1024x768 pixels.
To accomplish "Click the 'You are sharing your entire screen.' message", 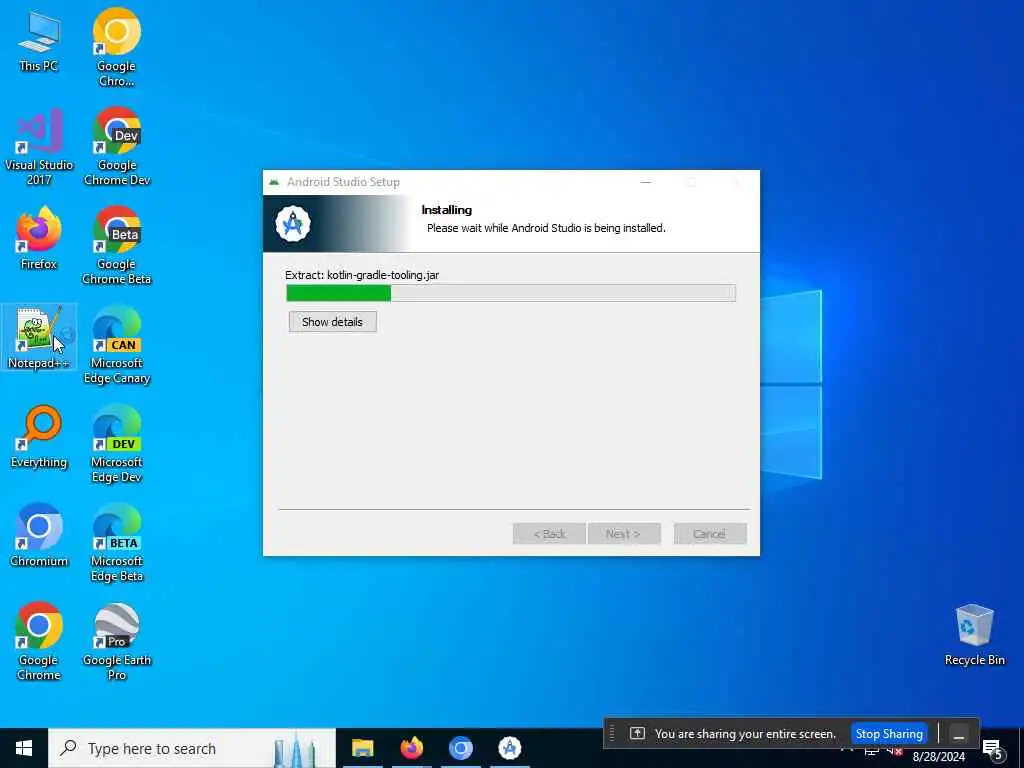I will (x=745, y=733).
